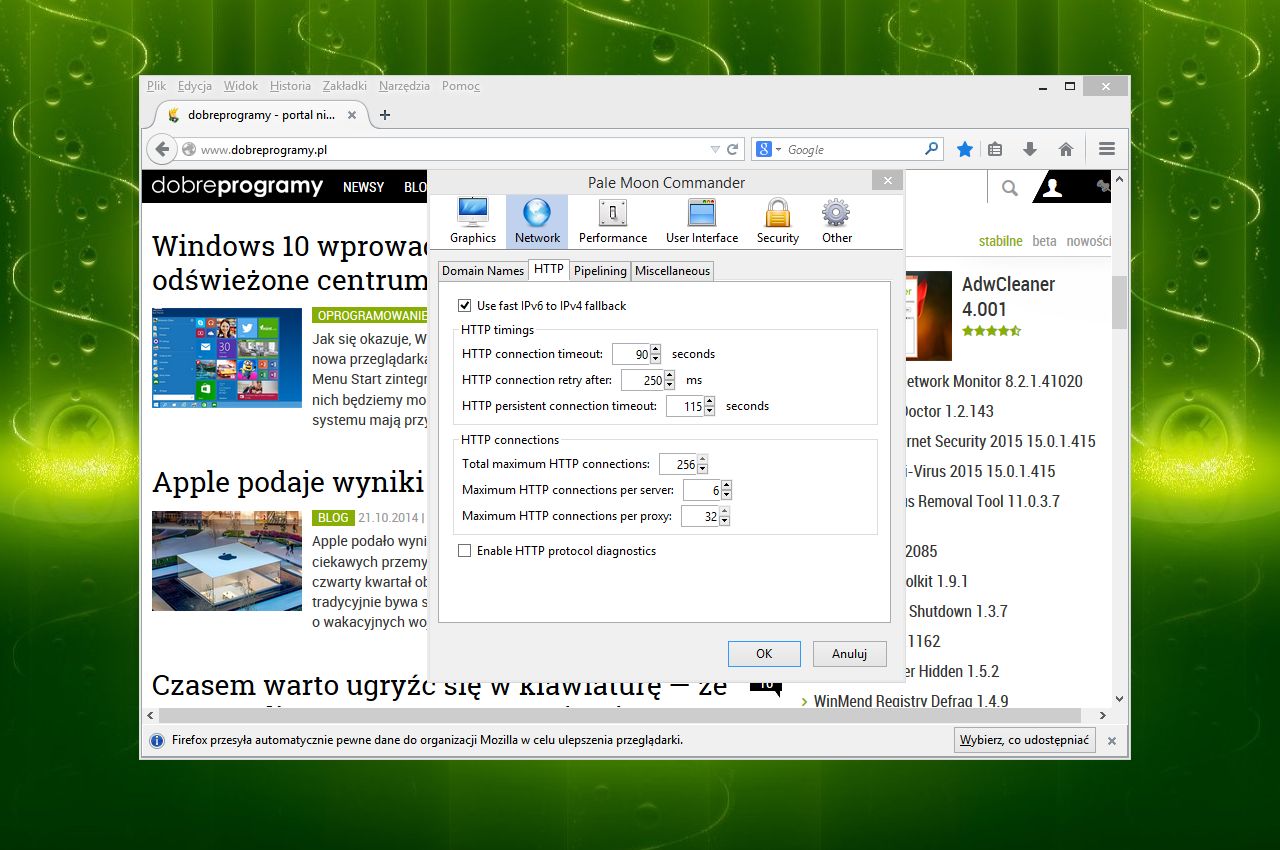Image resolution: width=1280 pixels, height=850 pixels.
Task: Click the page vertical scrollbar thumb
Action: click(1119, 301)
